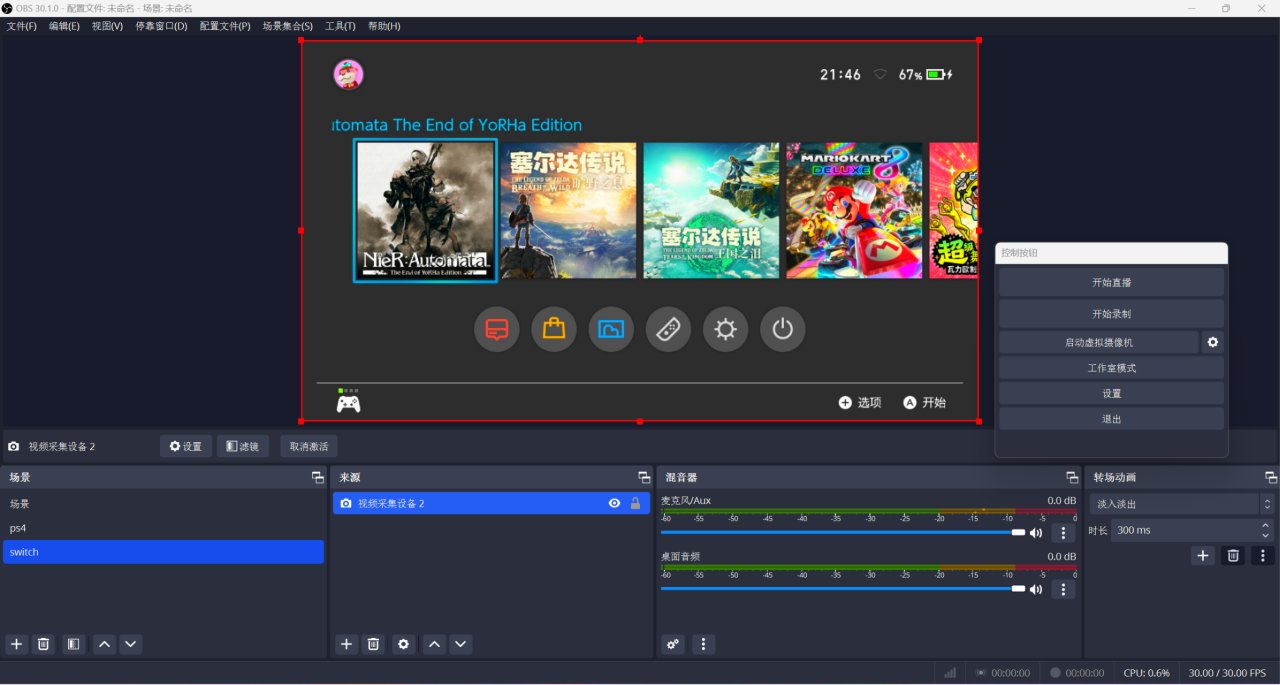
Task: Move scene up arrow in Scenes panel
Action: (x=105, y=644)
